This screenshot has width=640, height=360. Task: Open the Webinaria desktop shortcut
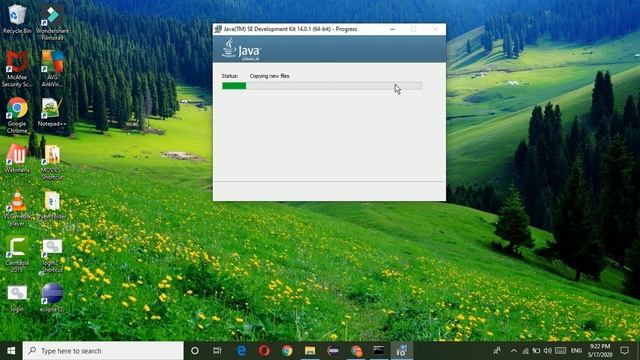pos(17,159)
